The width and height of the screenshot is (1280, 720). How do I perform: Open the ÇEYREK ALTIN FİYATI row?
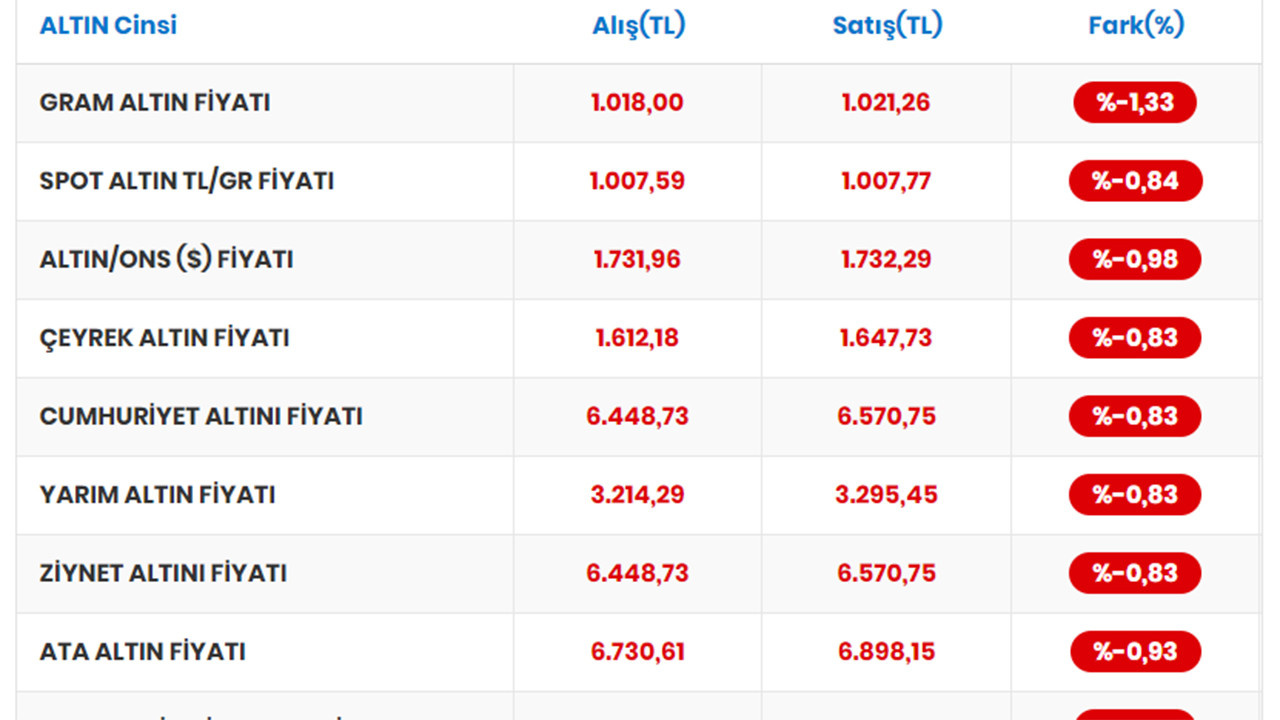pyautogui.click(x=638, y=338)
